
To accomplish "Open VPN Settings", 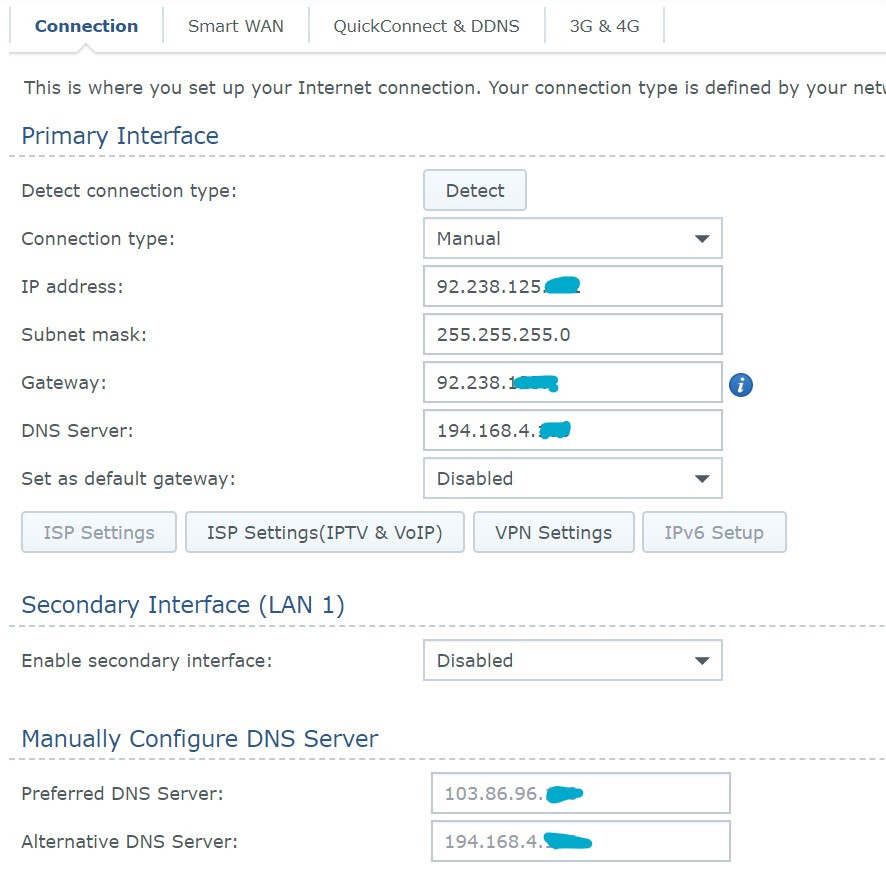I will coord(553,532).
